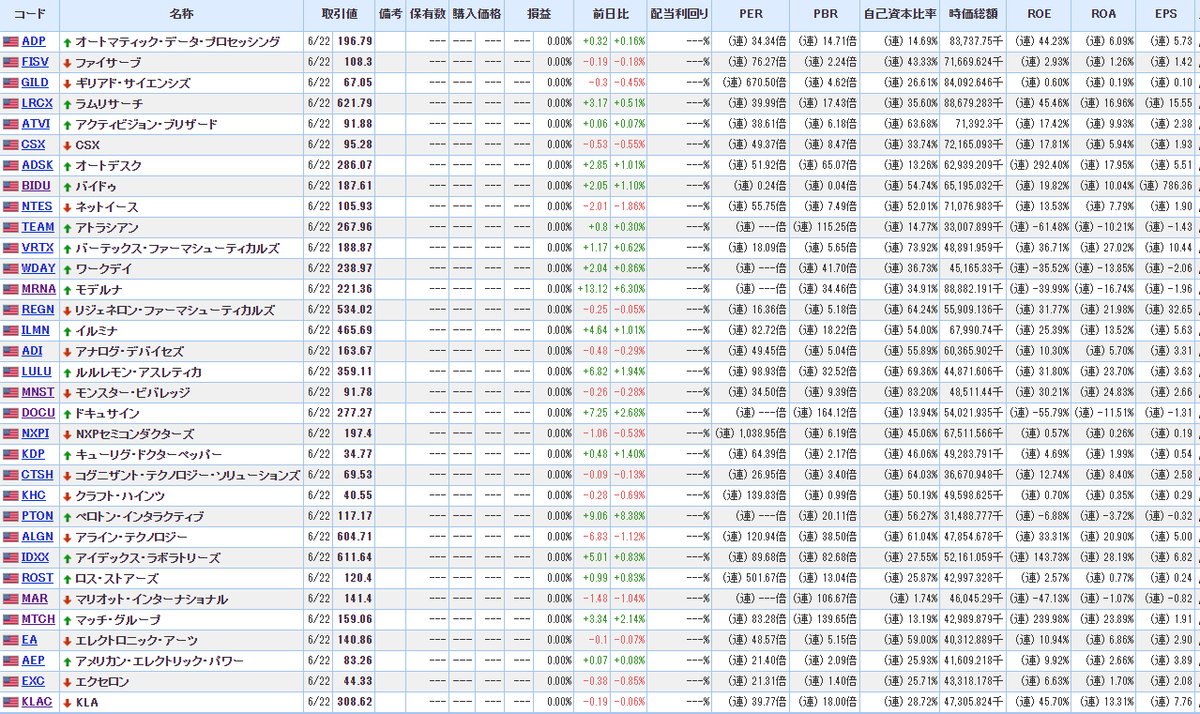Click the US flag icon beside NXPI
The height and width of the screenshot is (714, 1200).
coord(11,434)
